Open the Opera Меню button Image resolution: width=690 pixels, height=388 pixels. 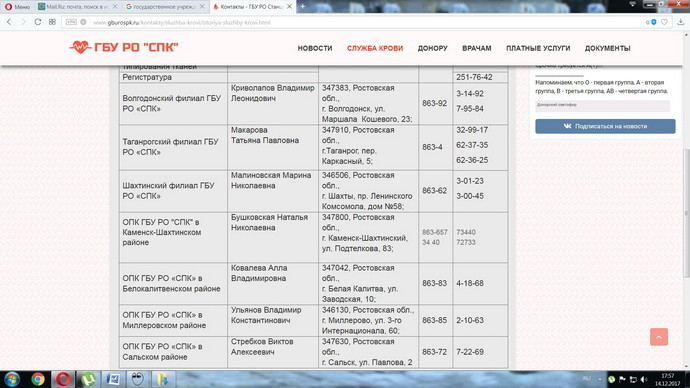(x=17, y=7)
